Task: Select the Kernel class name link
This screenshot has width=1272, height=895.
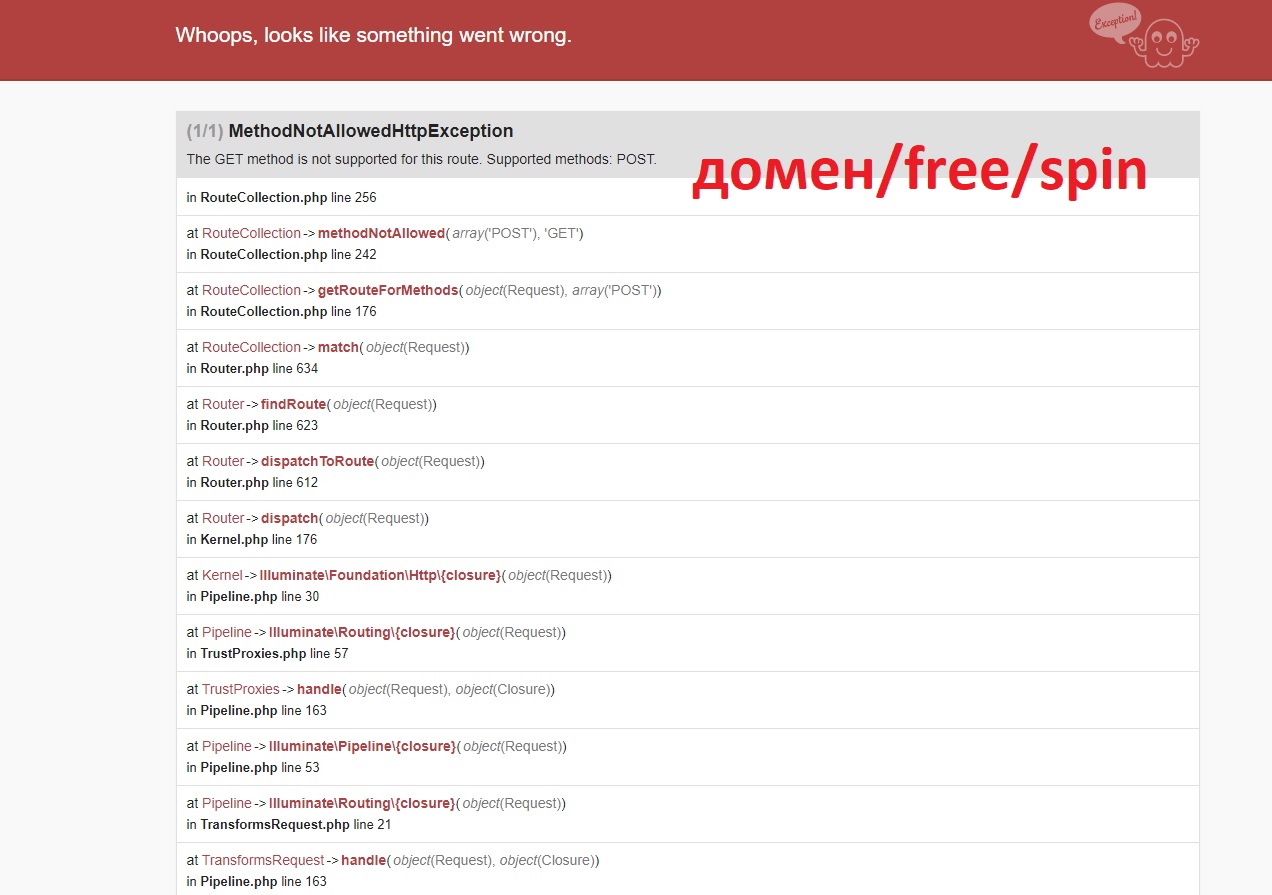Action: (x=222, y=575)
